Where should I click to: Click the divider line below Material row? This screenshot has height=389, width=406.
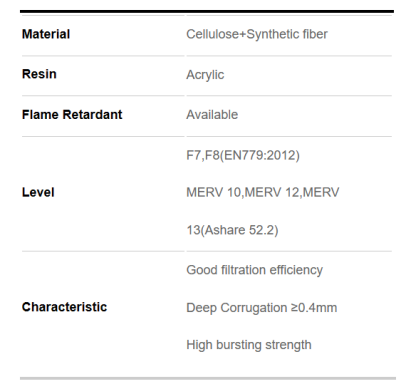point(207,56)
